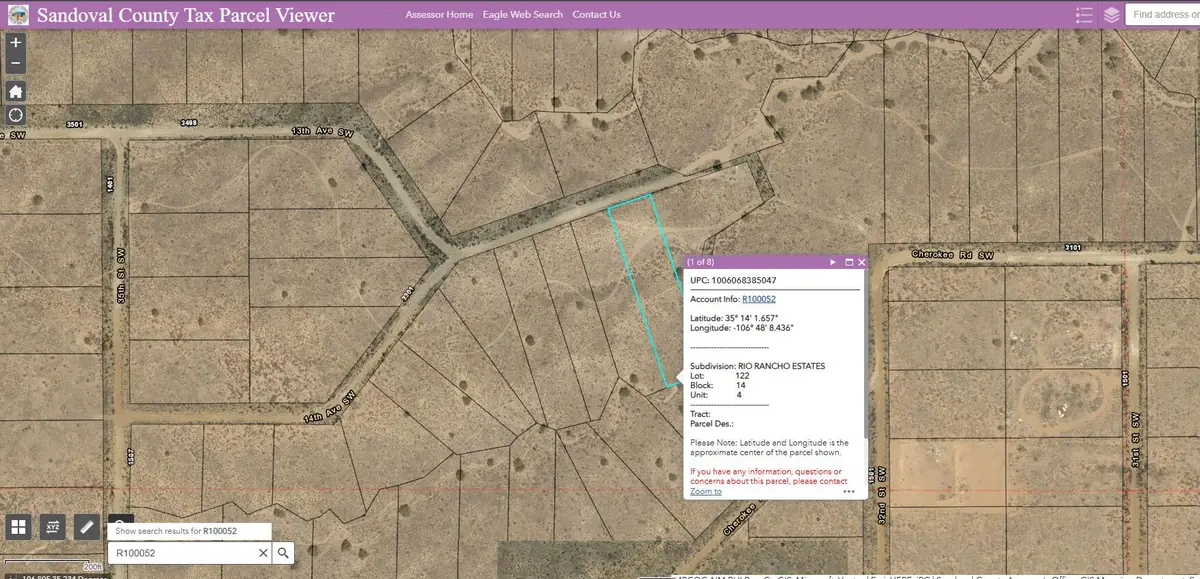Click the 'Cherokee Rd SW' street label
This screenshot has height=579, width=1200.
coord(952,255)
